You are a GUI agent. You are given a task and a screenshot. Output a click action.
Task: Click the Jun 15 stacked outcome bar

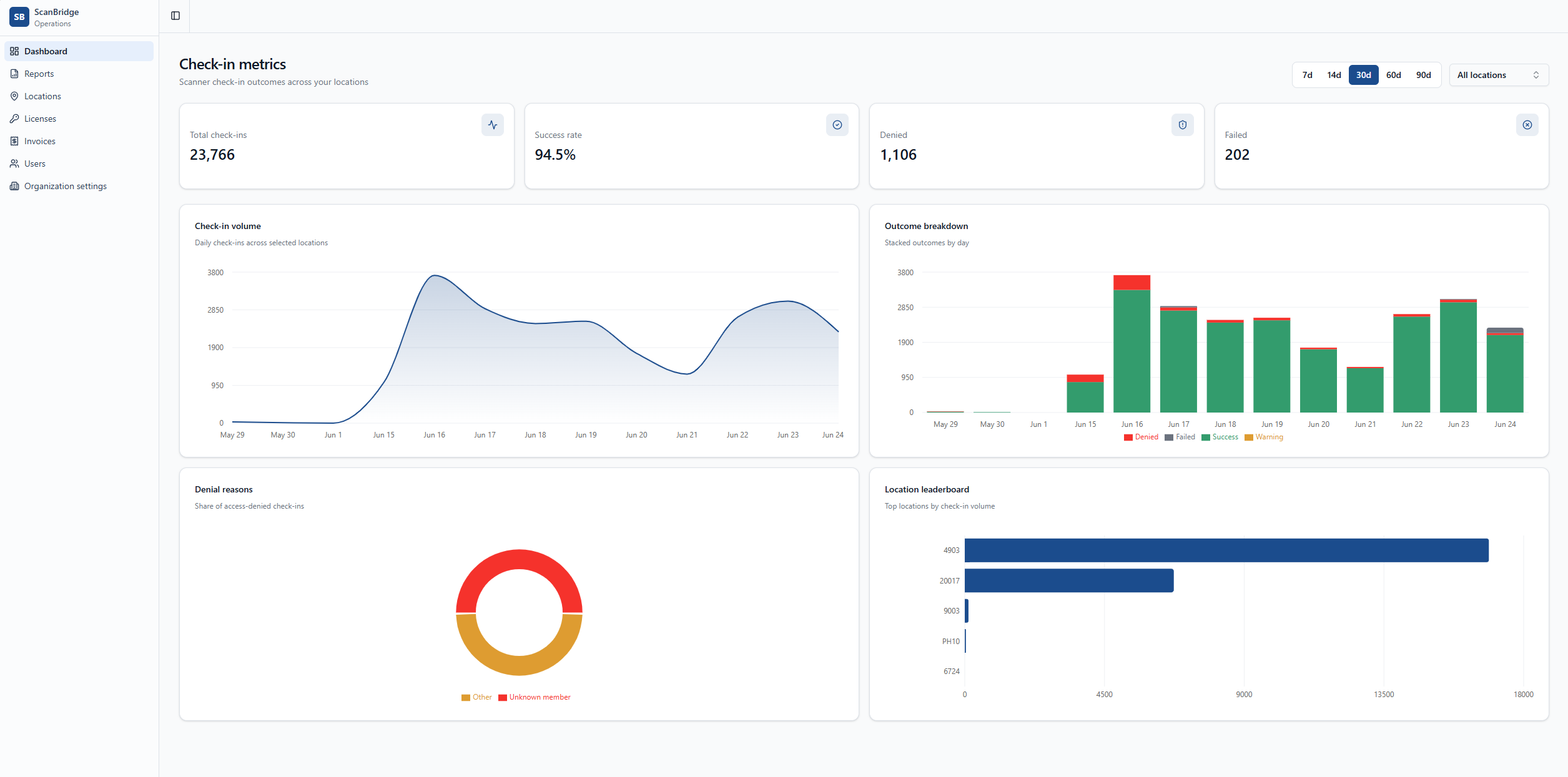1085,394
